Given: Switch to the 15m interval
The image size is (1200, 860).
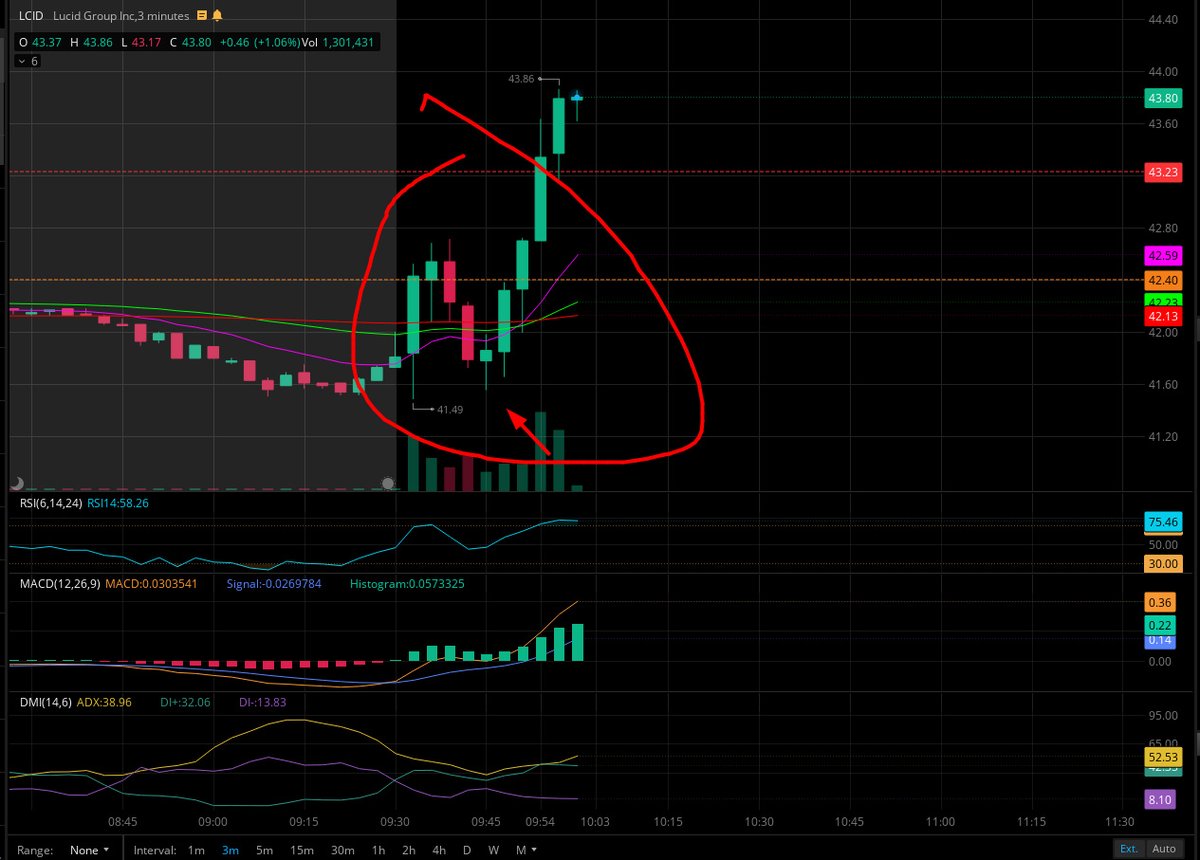Looking at the screenshot, I should coord(301,850).
